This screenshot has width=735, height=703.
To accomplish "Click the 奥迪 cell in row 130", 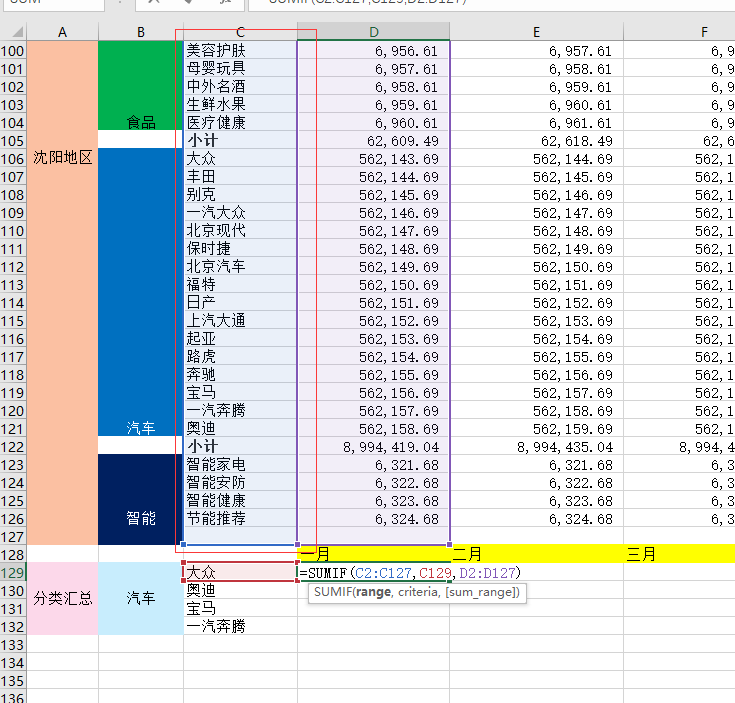I will click(x=240, y=591).
